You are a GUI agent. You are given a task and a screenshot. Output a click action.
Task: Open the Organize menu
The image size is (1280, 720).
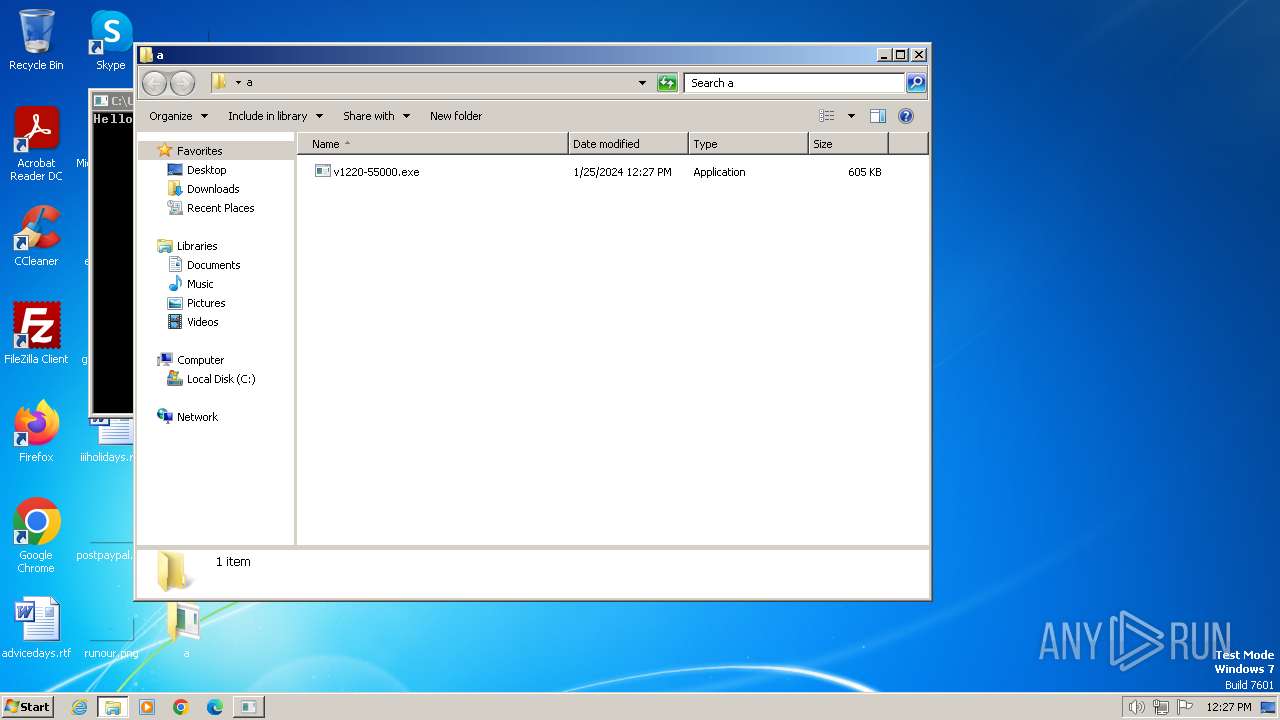tap(178, 116)
